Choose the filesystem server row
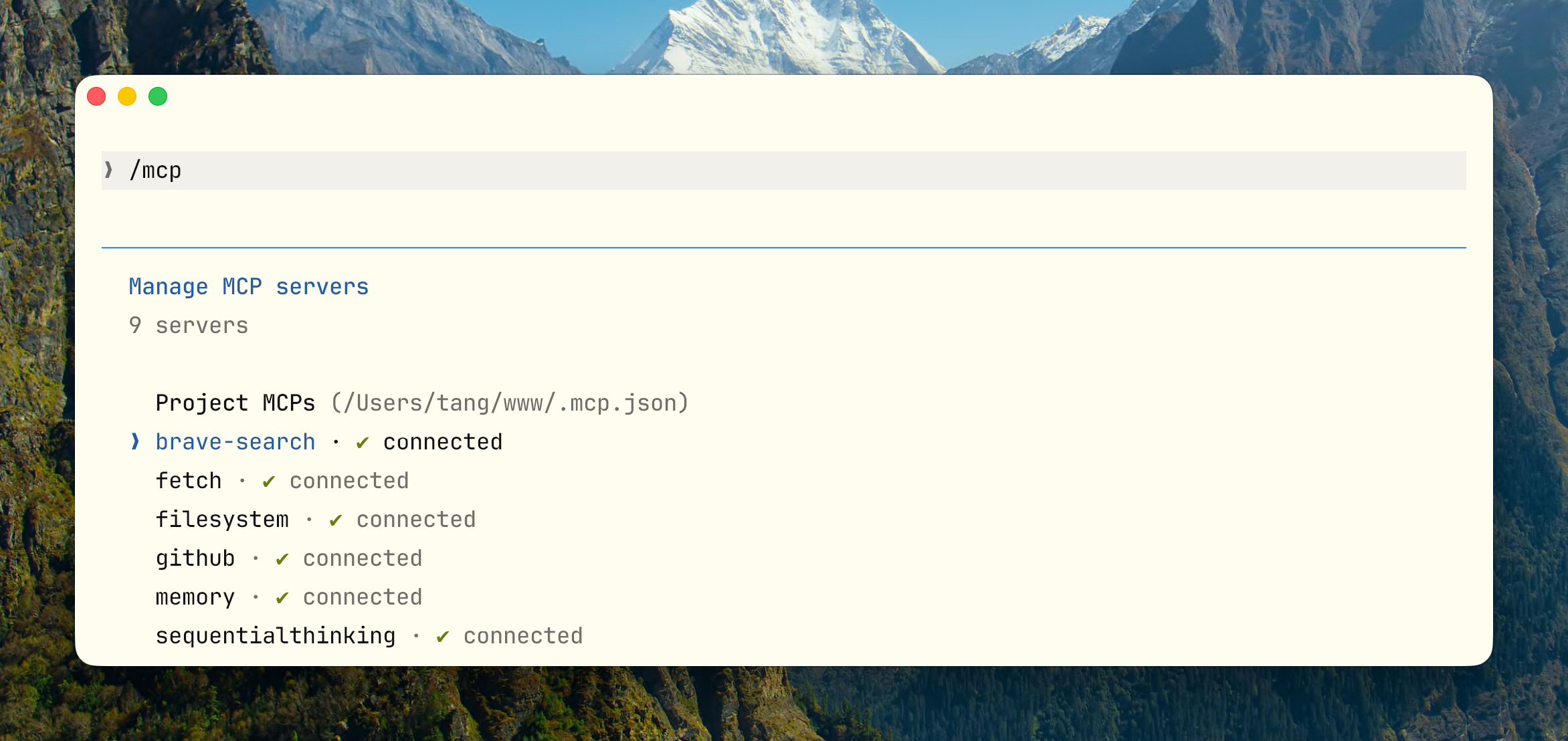The width and height of the screenshot is (1568, 741). click(222, 520)
